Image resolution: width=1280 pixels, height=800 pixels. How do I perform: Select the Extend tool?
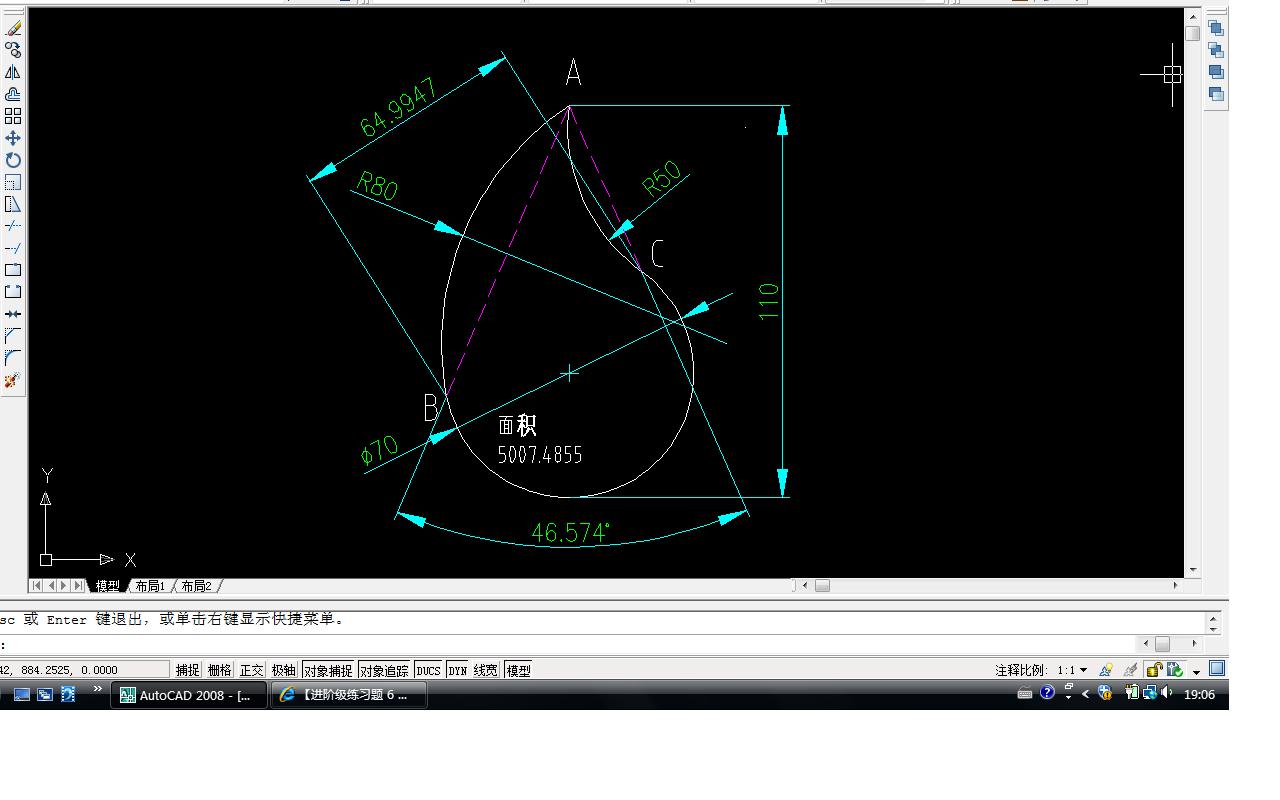13,248
